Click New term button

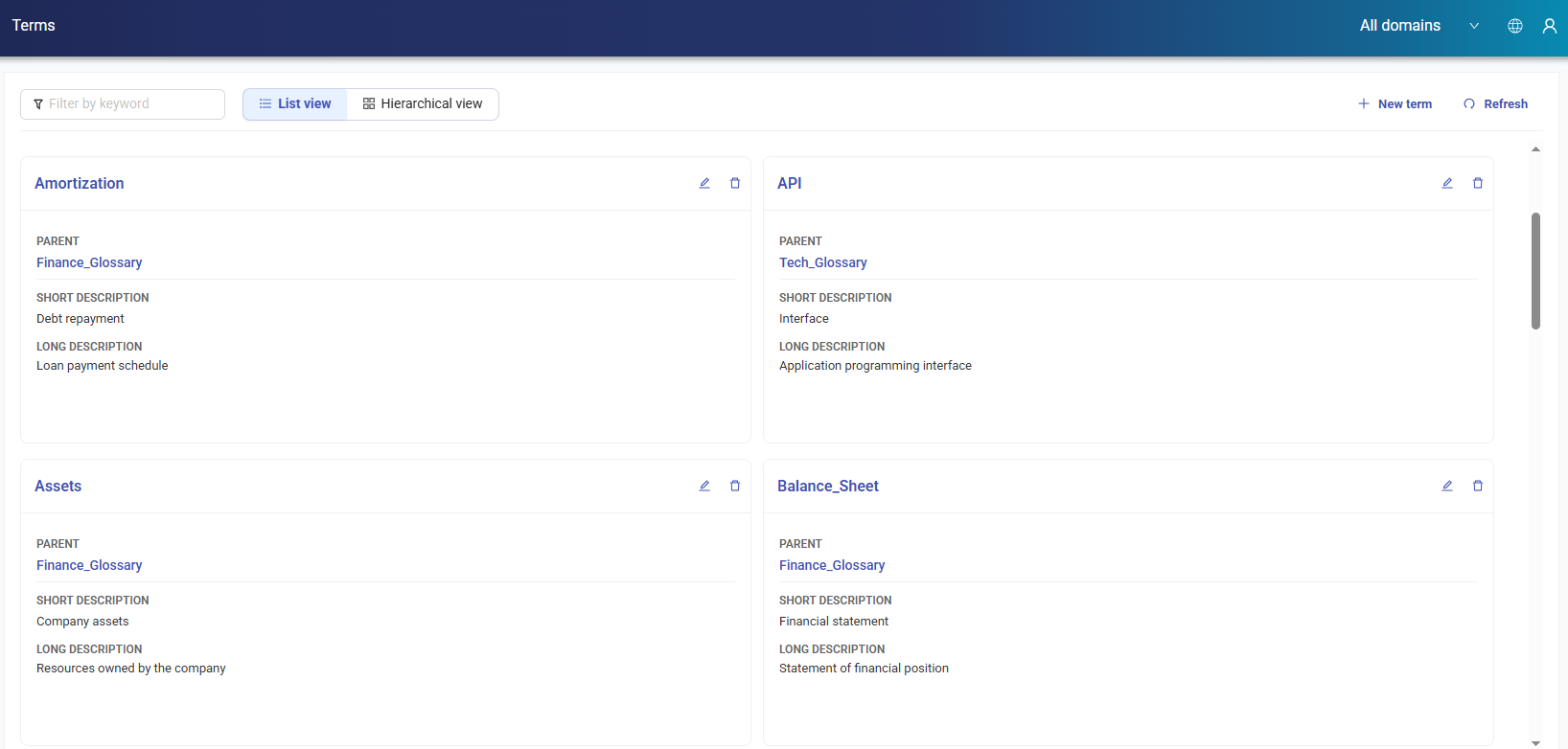(1395, 103)
